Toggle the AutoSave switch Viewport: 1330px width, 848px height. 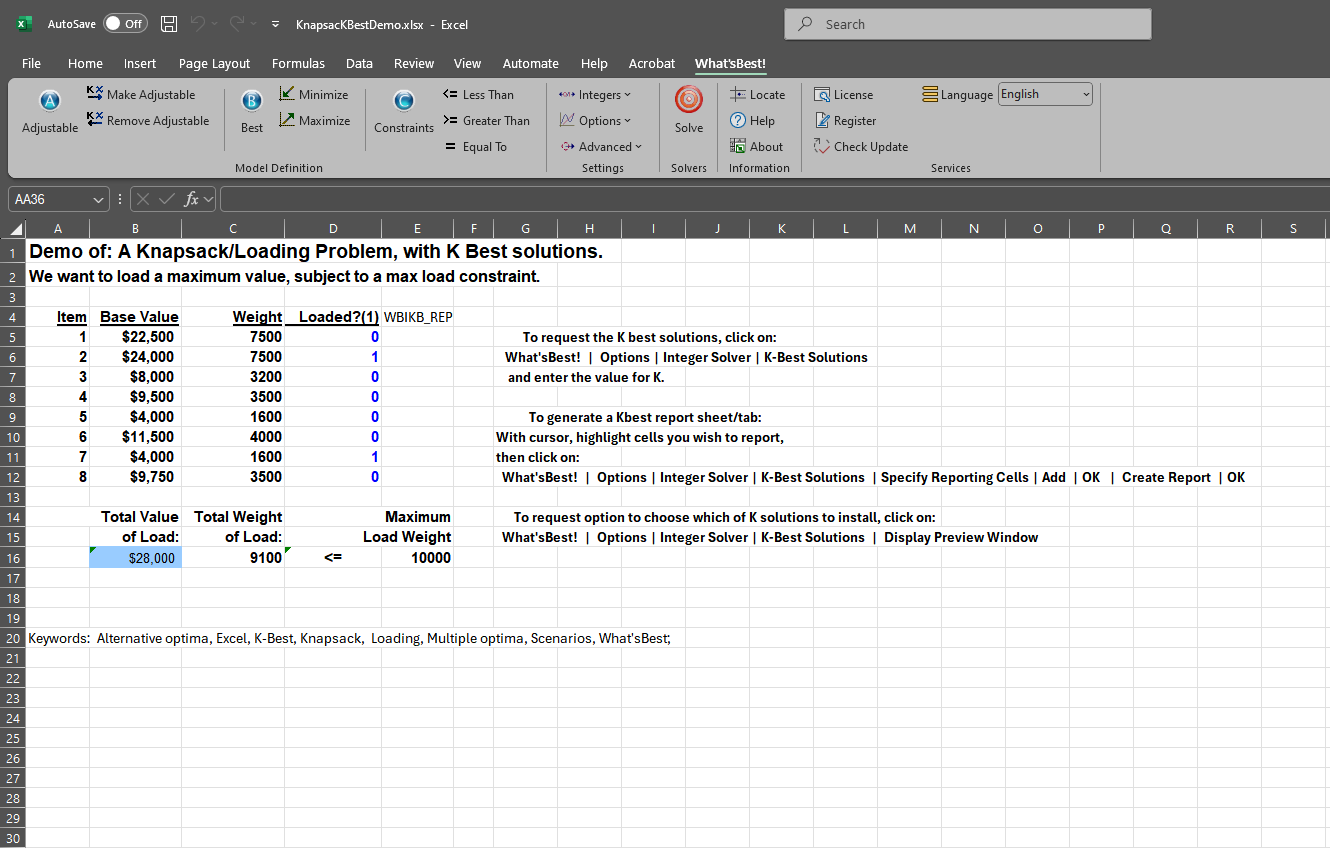pos(125,24)
